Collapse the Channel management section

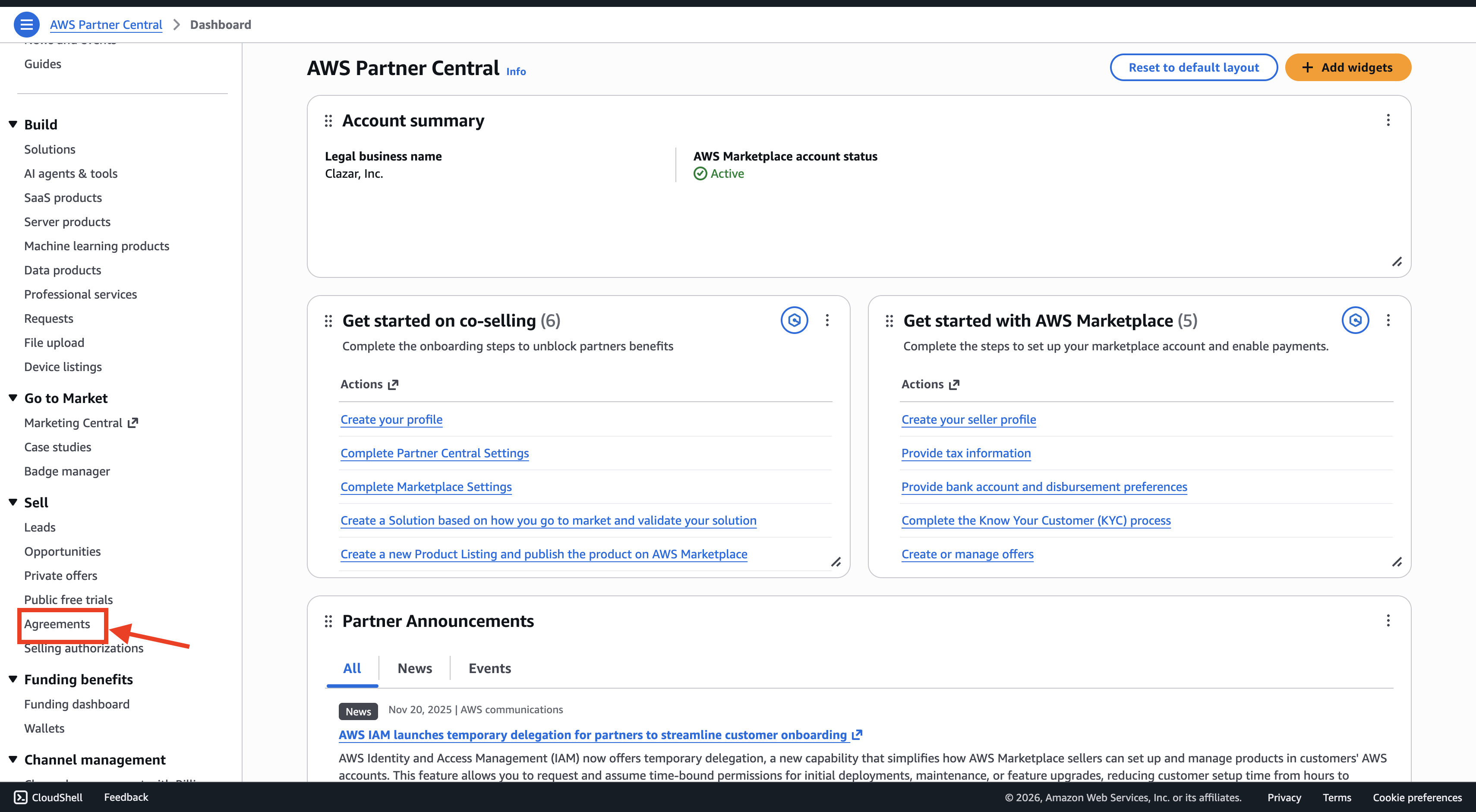13,759
